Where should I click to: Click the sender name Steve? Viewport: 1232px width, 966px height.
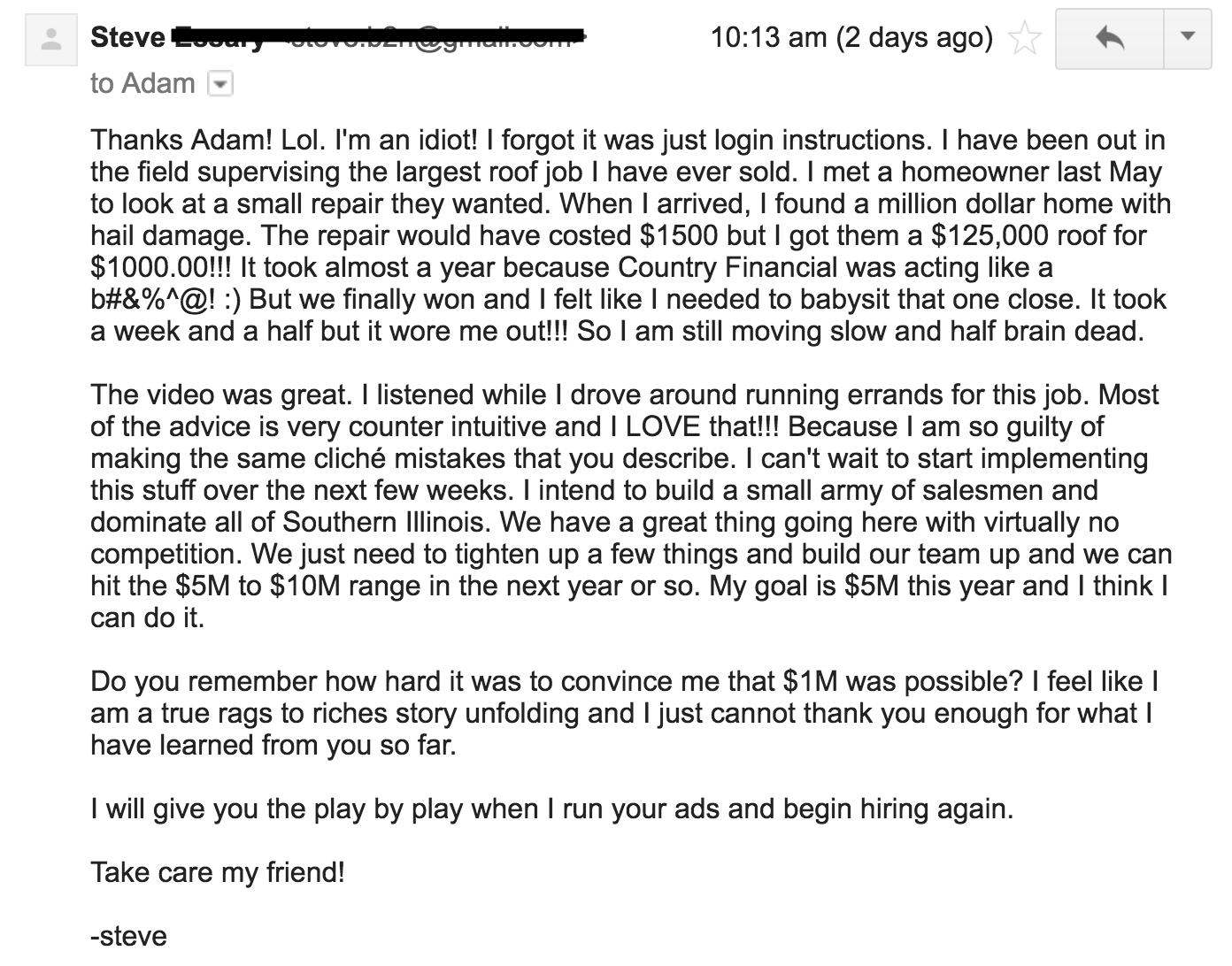point(127,38)
